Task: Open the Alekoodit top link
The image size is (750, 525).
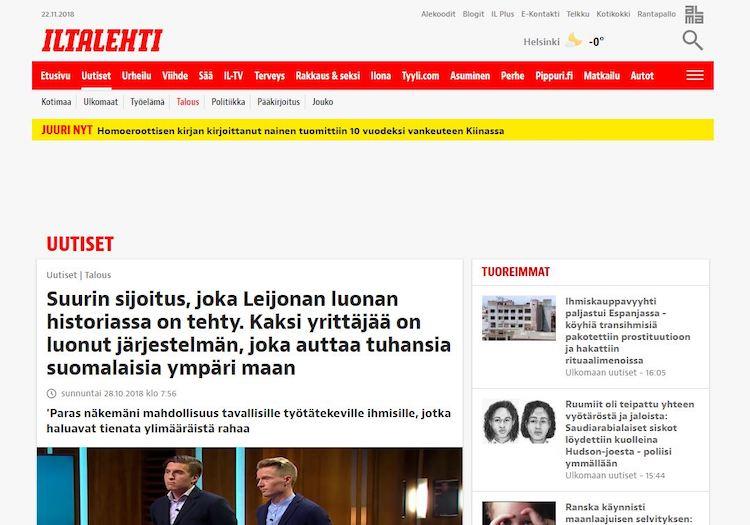Action: coord(438,14)
